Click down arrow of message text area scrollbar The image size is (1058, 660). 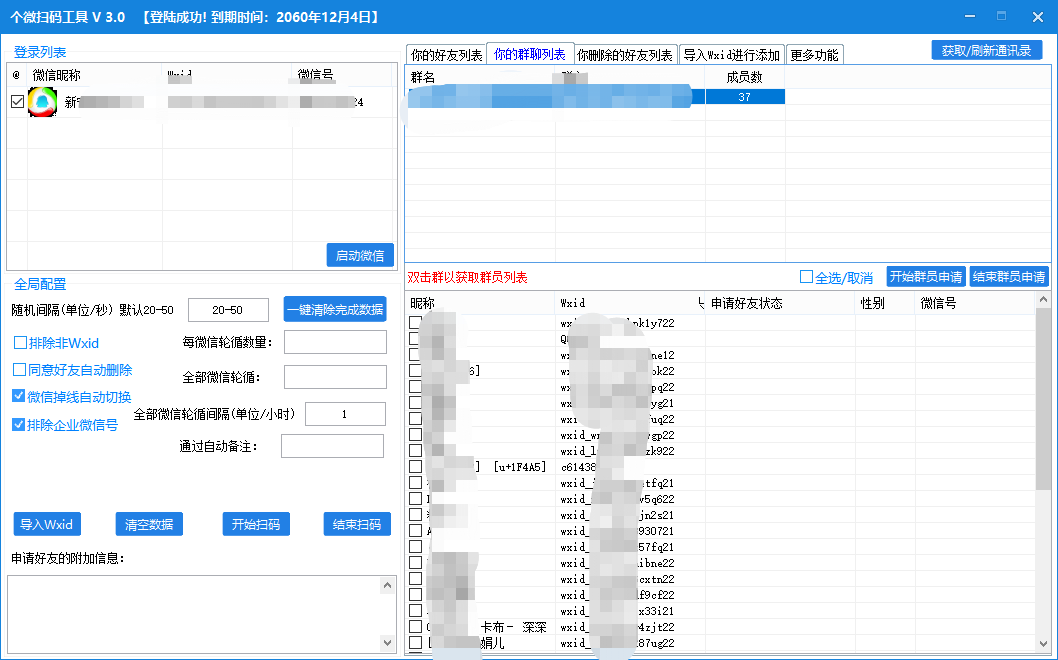(x=387, y=642)
